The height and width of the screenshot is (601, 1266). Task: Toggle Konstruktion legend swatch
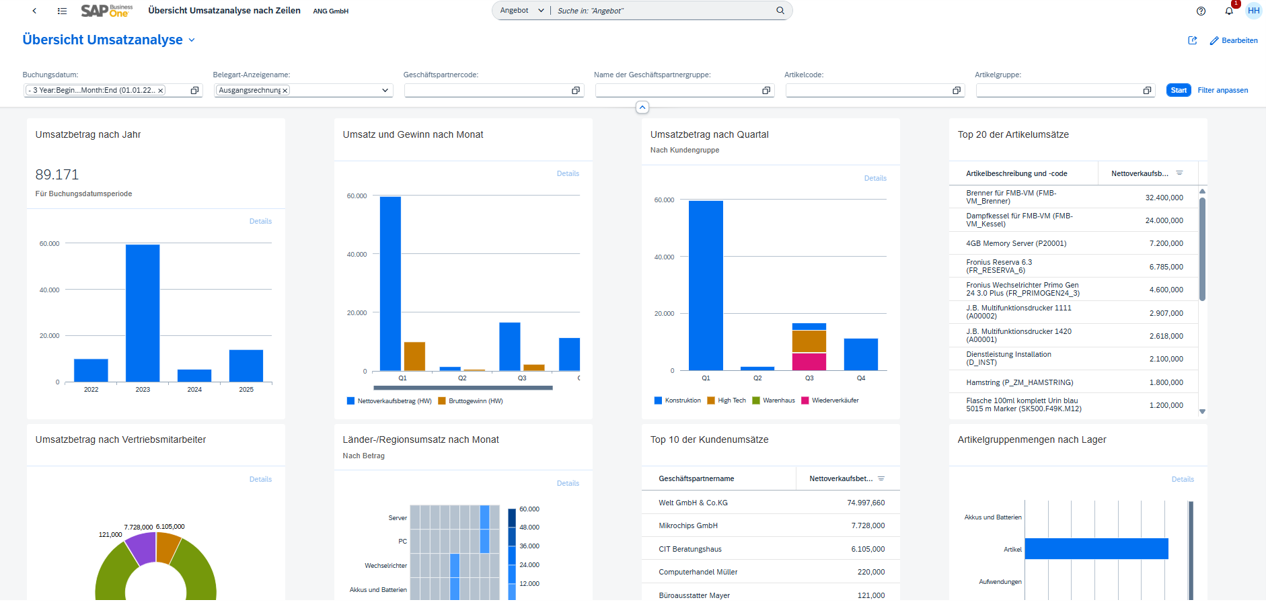658,401
